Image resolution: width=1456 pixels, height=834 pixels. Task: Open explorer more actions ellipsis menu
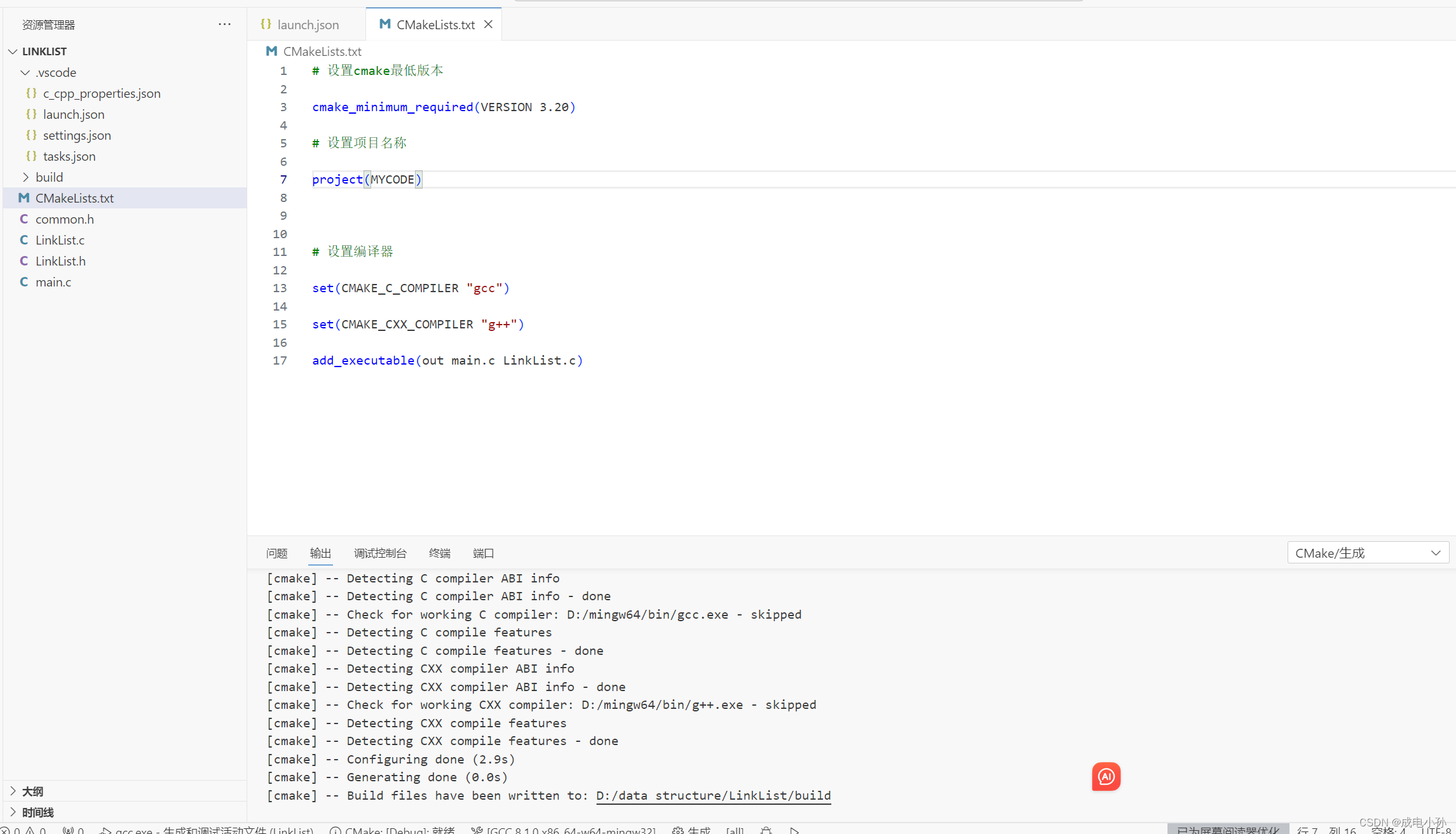(224, 24)
